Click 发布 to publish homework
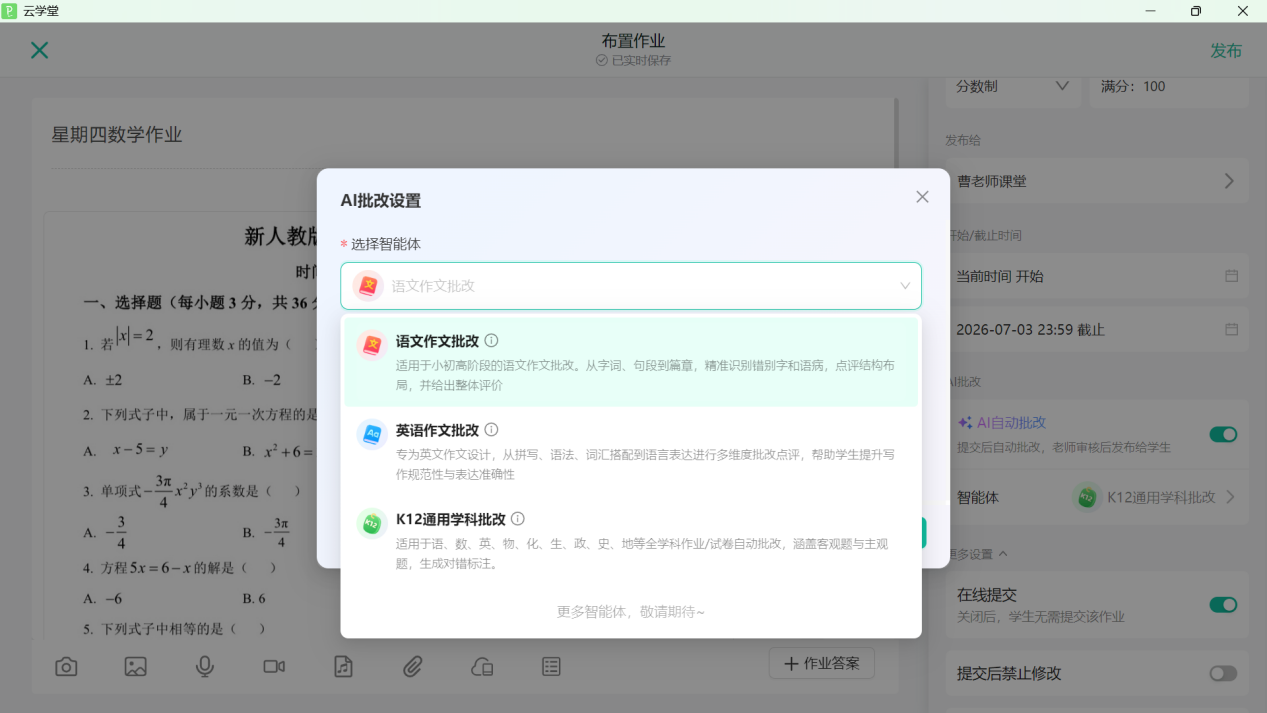The width and height of the screenshot is (1267, 713). click(x=1226, y=51)
